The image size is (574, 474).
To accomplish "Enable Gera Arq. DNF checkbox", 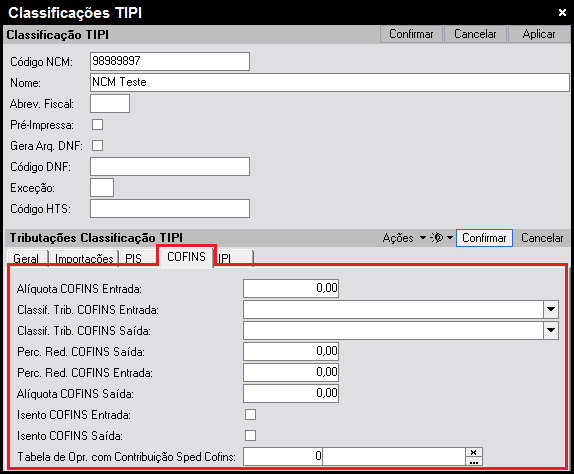I will pos(97,146).
